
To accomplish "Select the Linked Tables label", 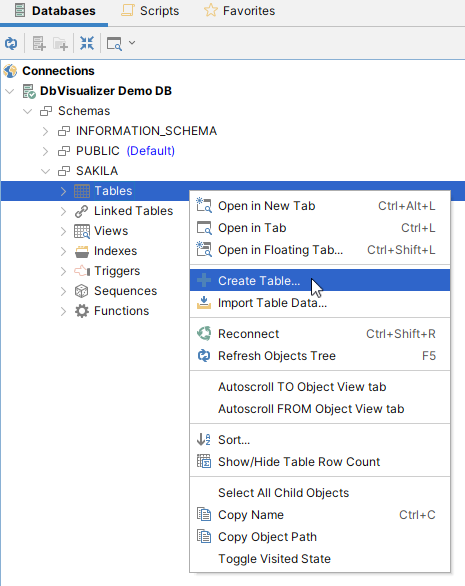I will (133, 211).
